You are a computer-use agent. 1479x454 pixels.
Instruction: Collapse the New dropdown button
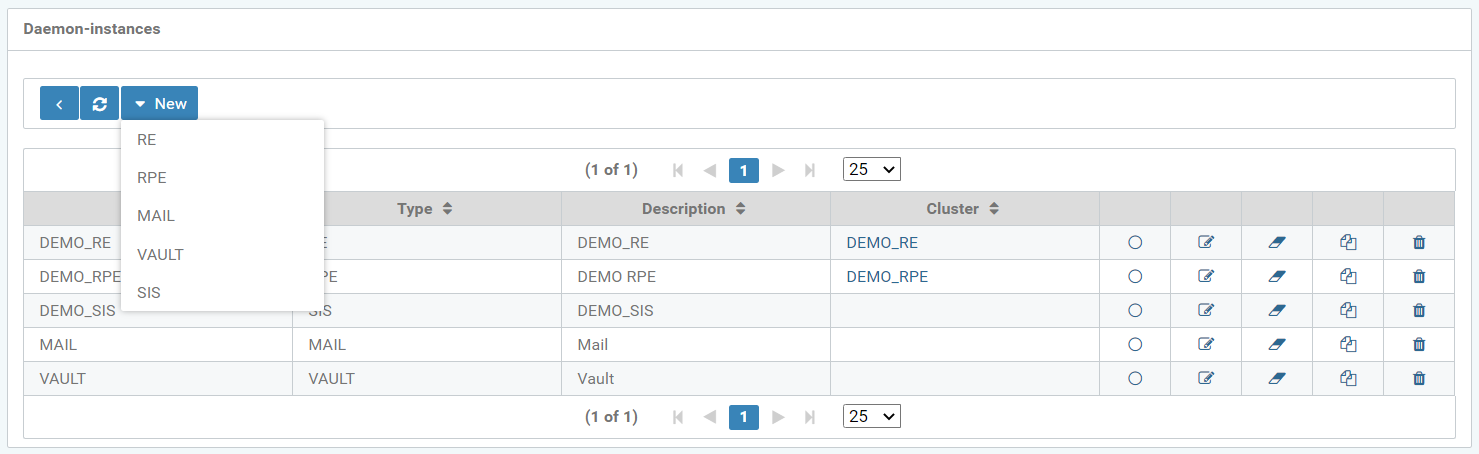[160, 104]
